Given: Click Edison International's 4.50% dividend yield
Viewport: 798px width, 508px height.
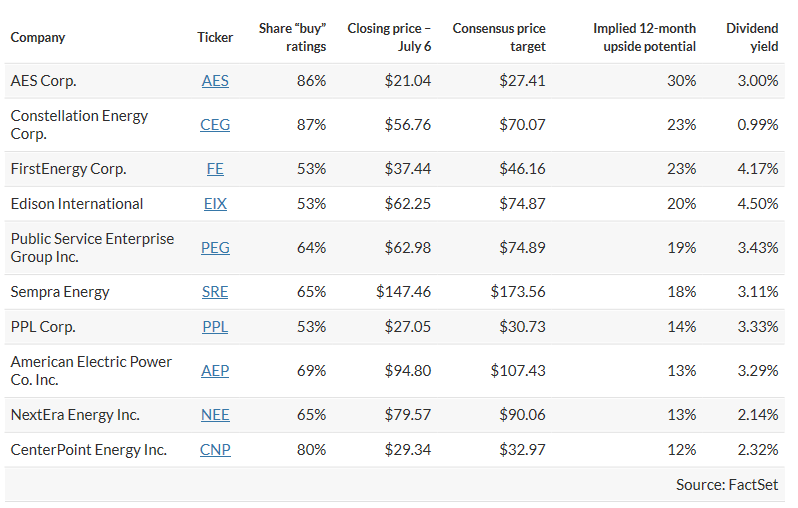Looking at the screenshot, I should tap(757, 204).
